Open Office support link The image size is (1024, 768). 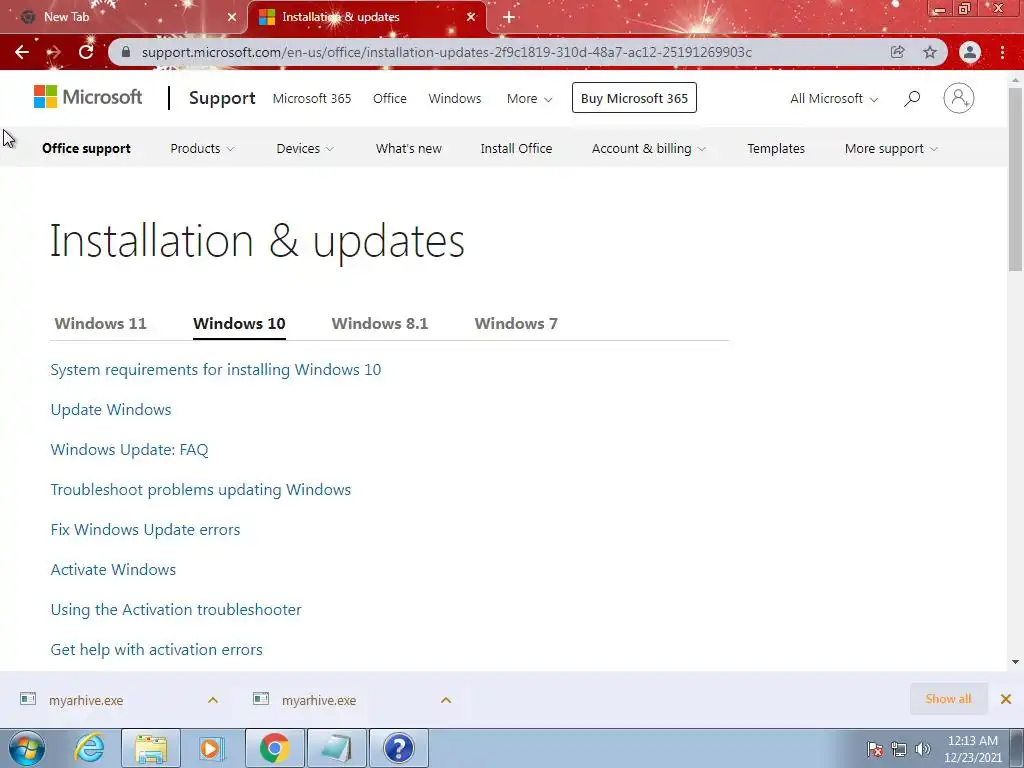pyautogui.click(x=86, y=149)
